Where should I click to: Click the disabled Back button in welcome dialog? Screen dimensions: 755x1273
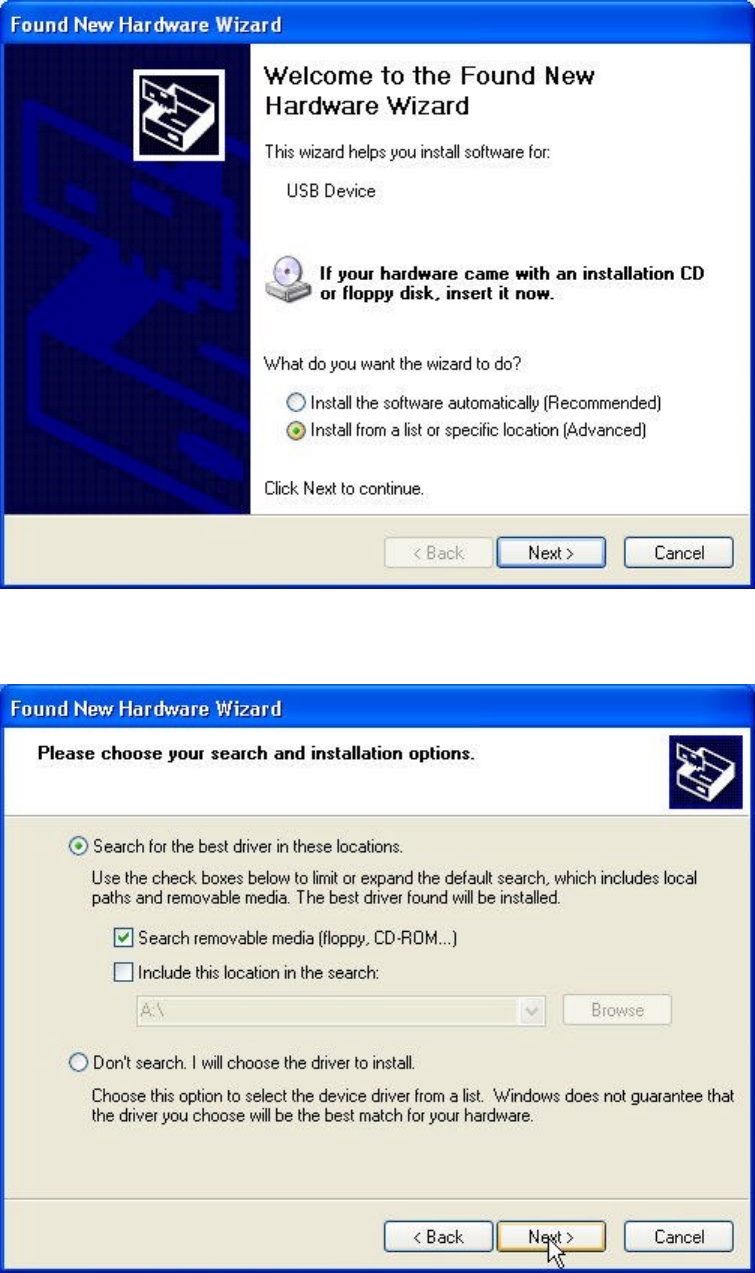coord(438,553)
